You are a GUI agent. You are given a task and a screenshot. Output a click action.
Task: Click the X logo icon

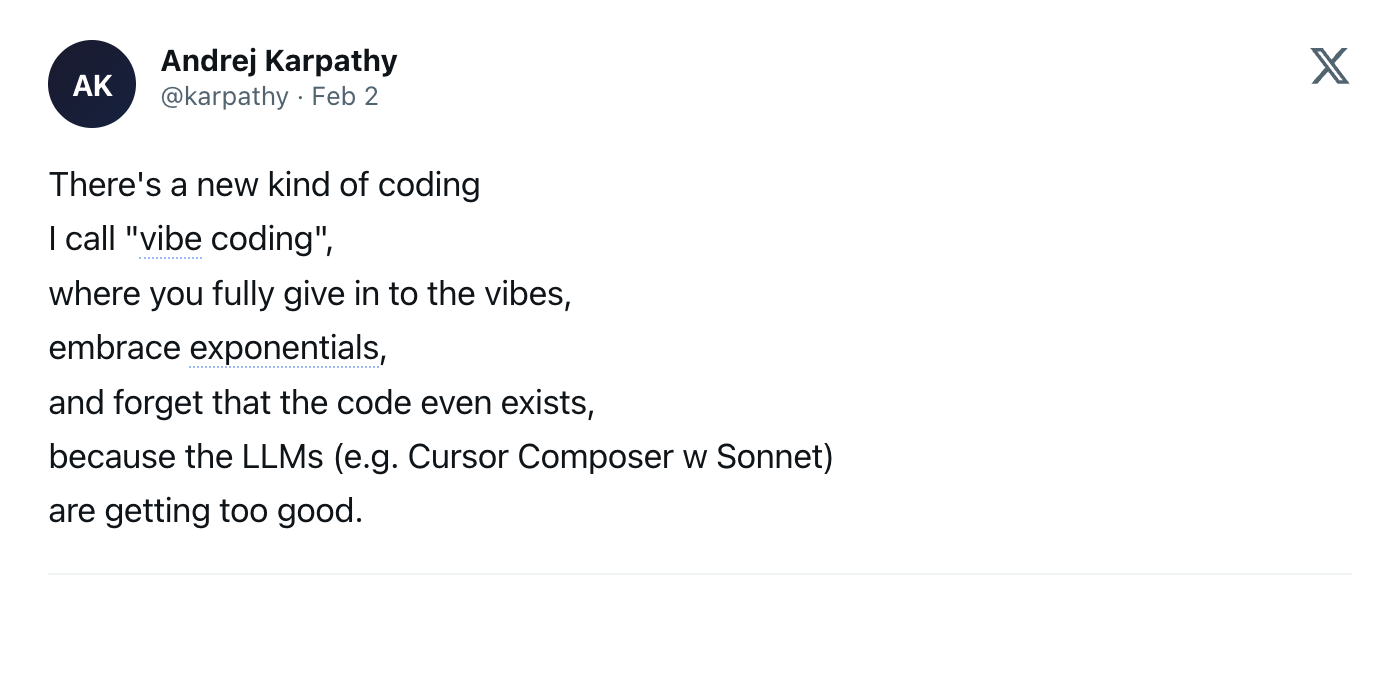pos(1329,66)
